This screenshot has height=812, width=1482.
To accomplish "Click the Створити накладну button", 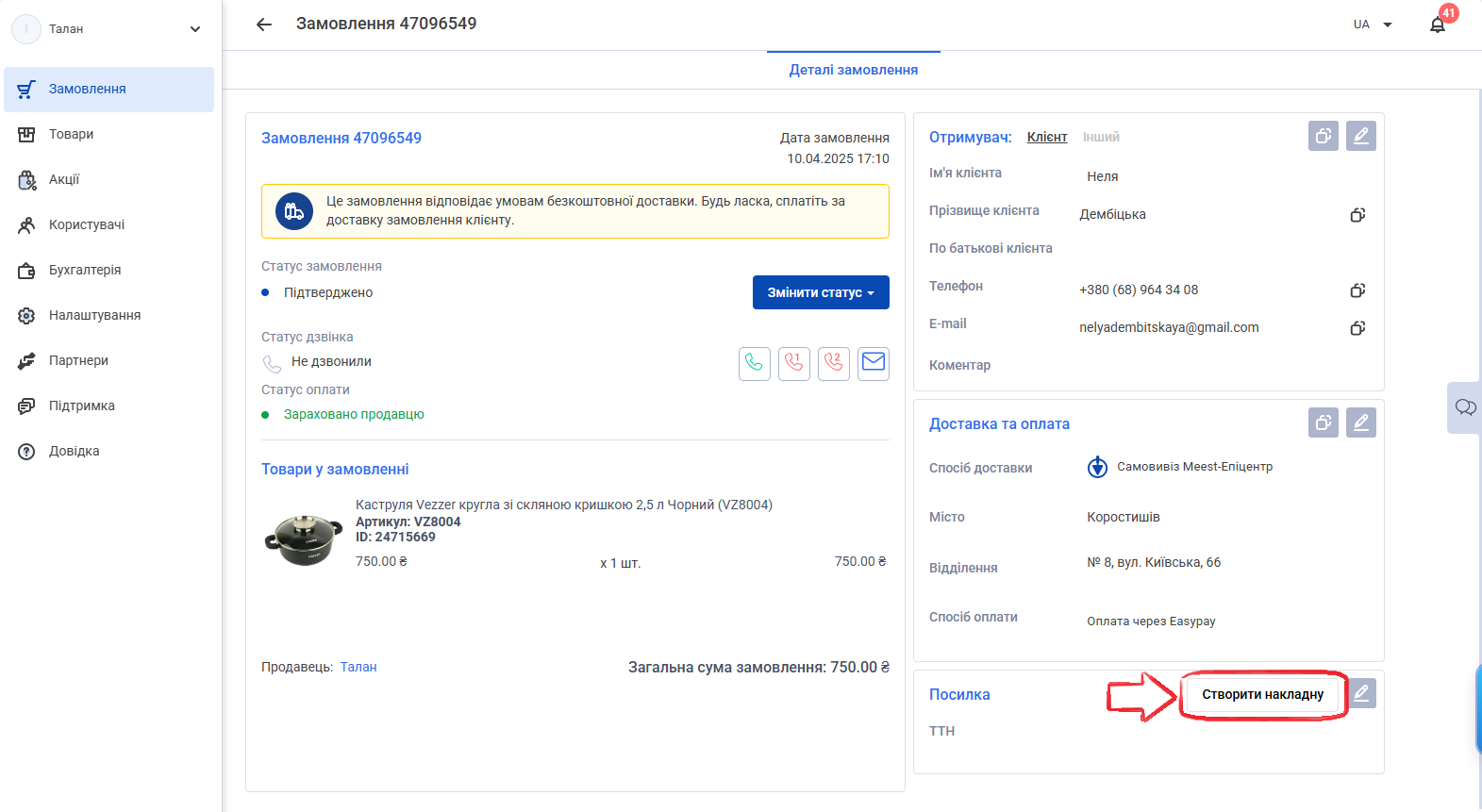I will pos(1262,694).
